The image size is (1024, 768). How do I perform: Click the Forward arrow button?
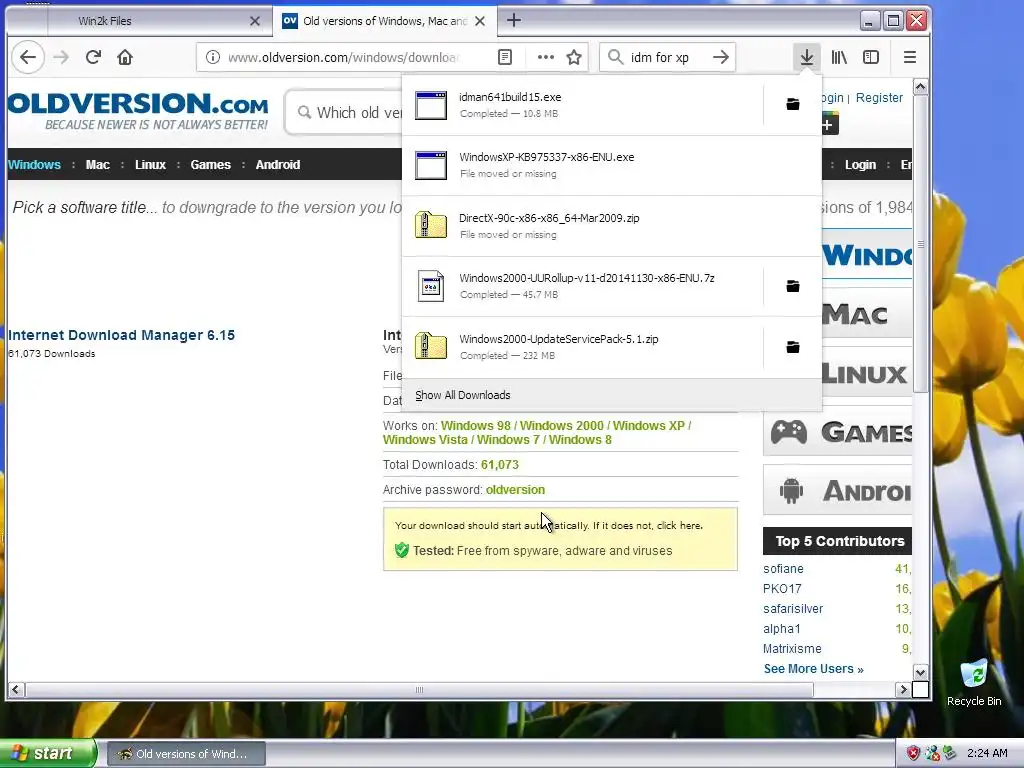point(61,57)
